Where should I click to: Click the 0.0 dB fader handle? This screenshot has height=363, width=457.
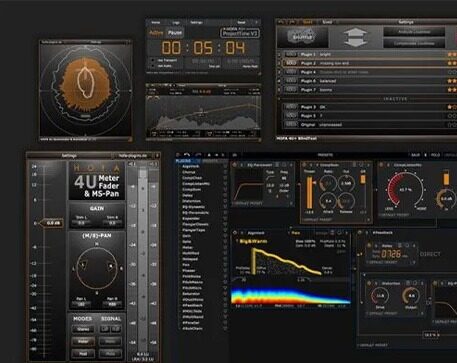click(51, 223)
